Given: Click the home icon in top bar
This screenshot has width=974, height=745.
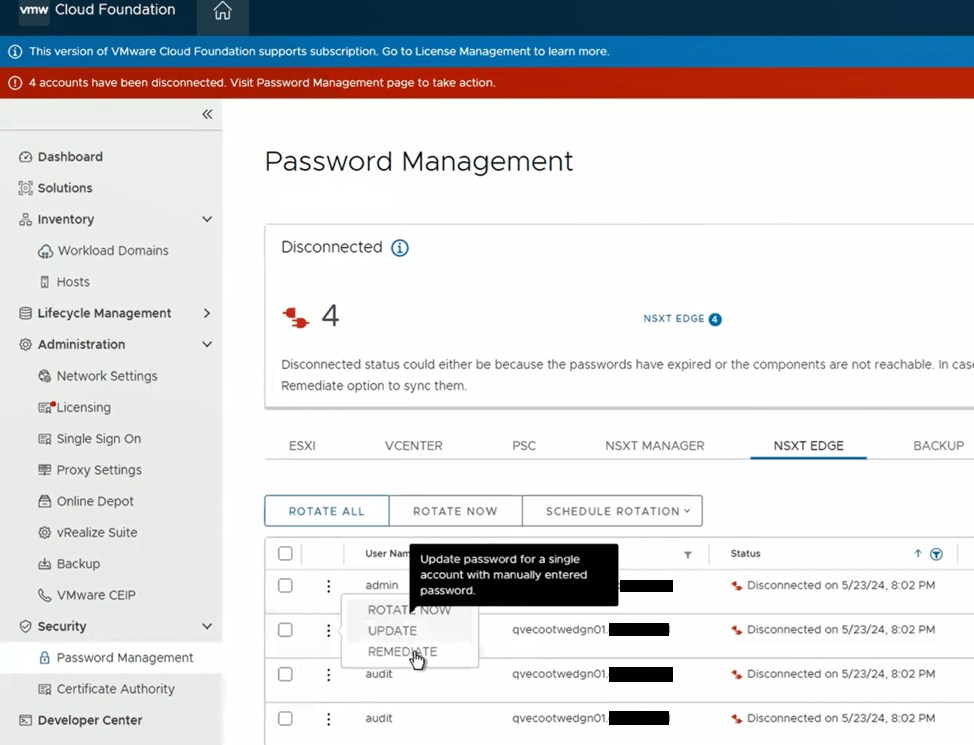Looking at the screenshot, I should click(x=222, y=12).
